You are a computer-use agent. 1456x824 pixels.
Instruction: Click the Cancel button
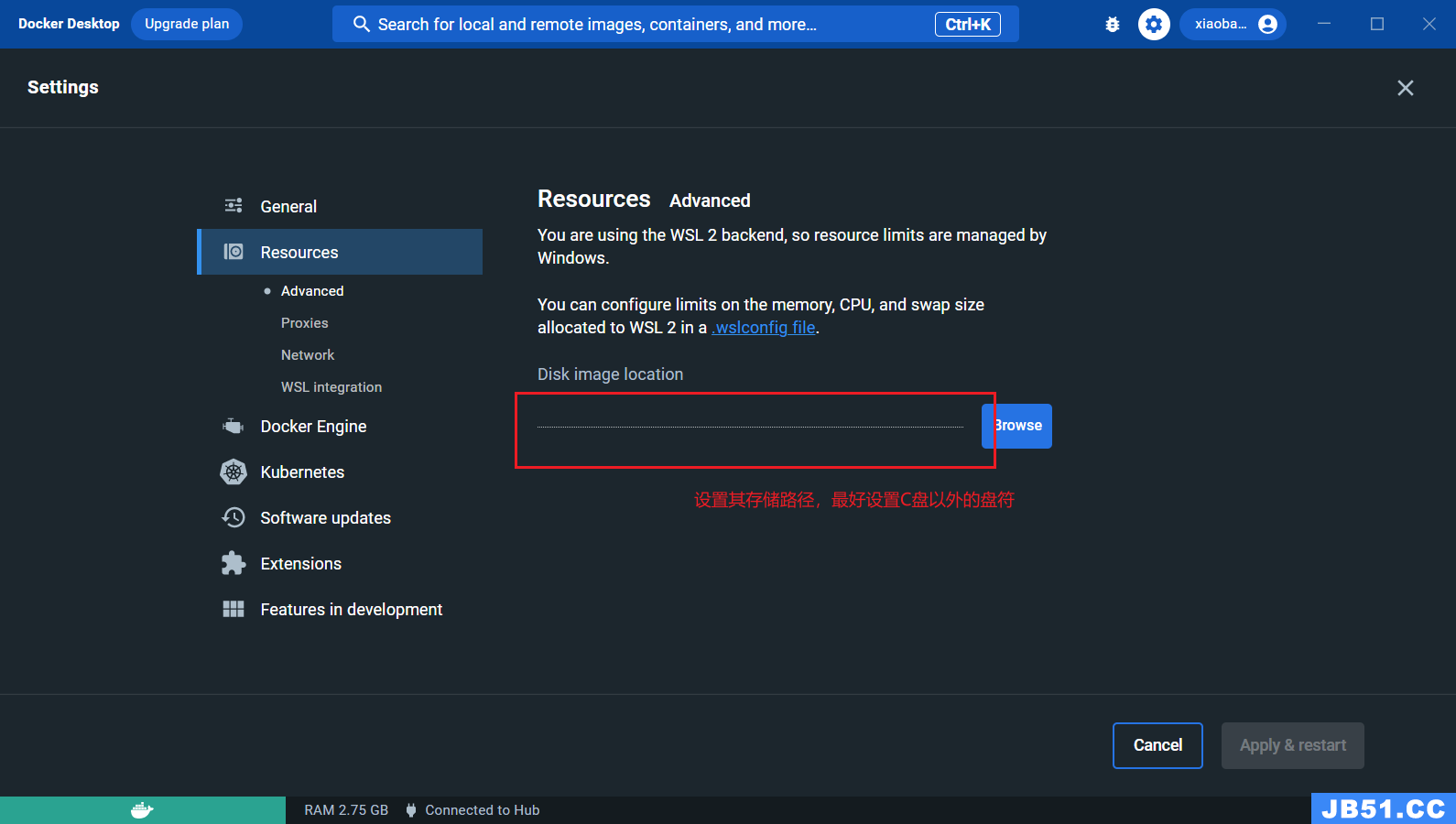pos(1157,745)
